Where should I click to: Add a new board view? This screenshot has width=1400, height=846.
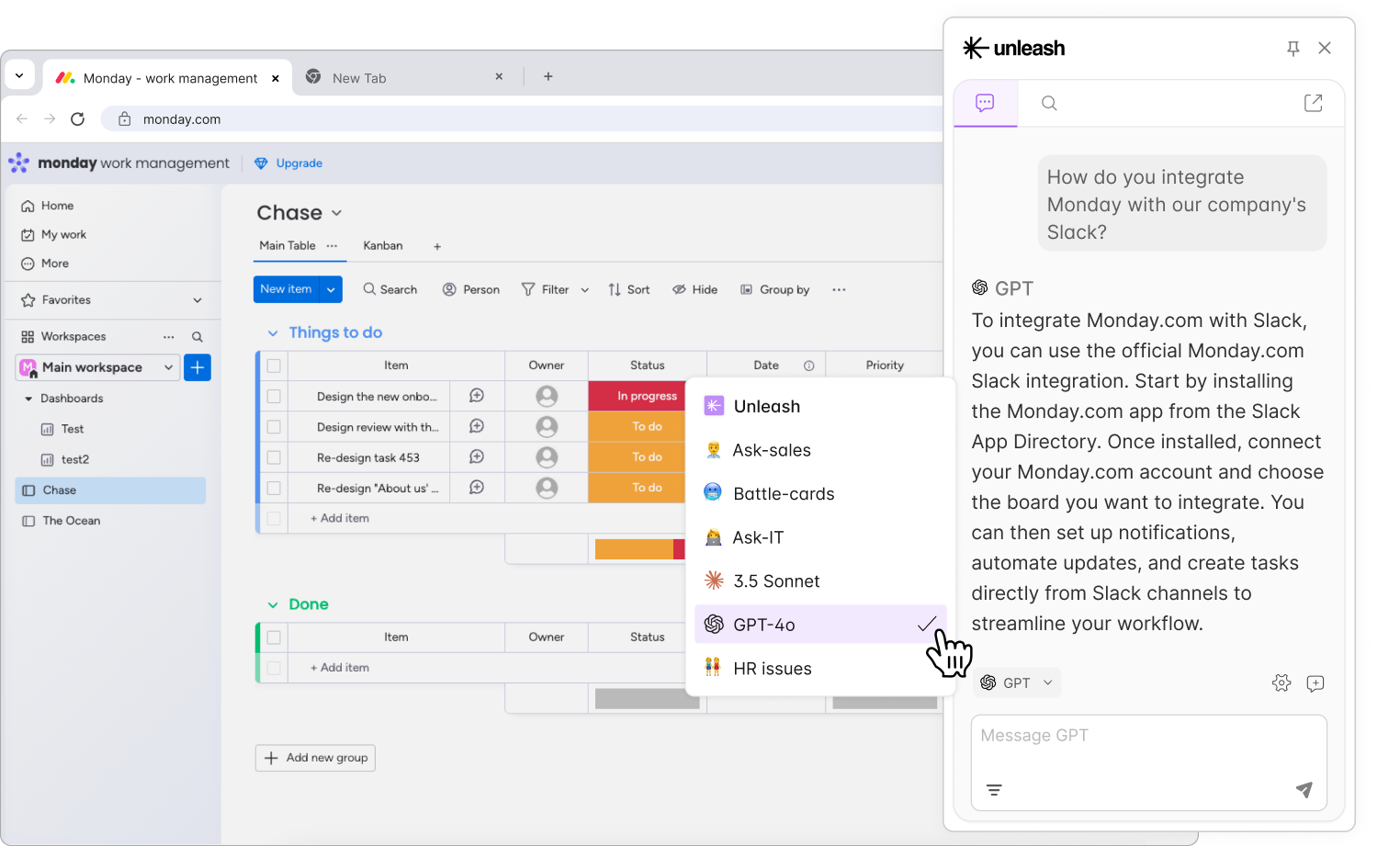437,246
